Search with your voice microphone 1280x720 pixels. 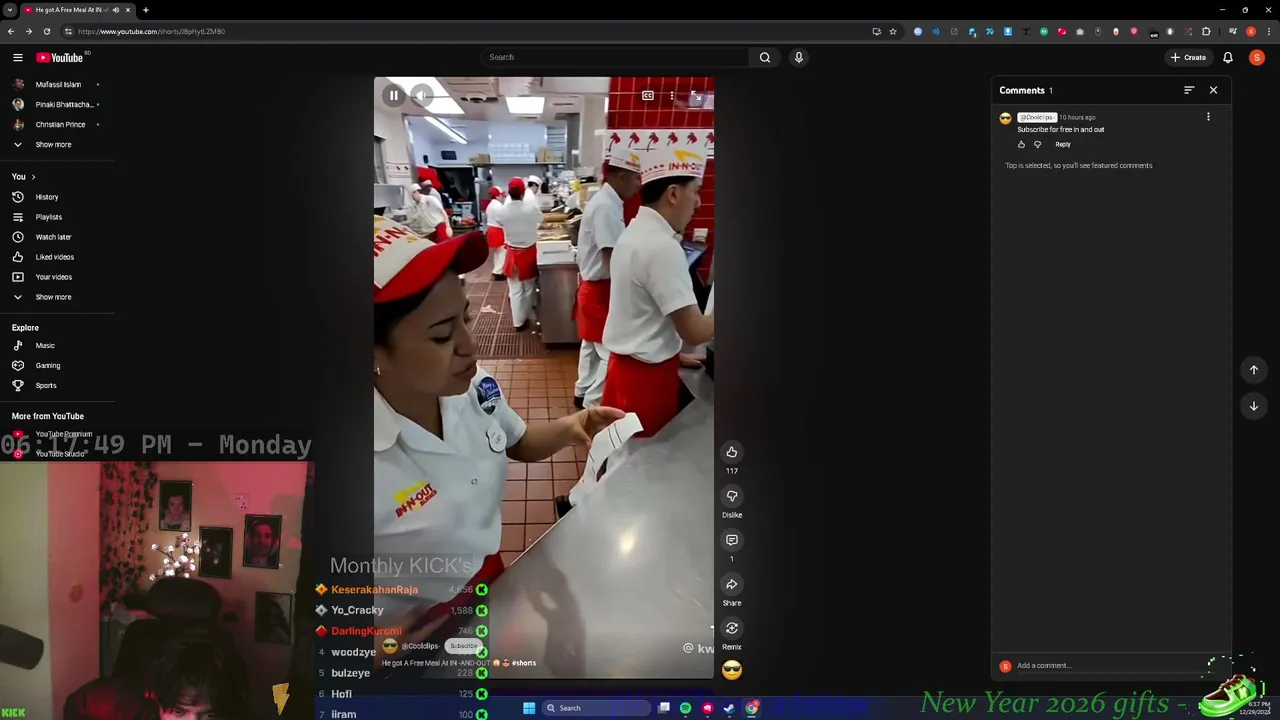tap(799, 57)
